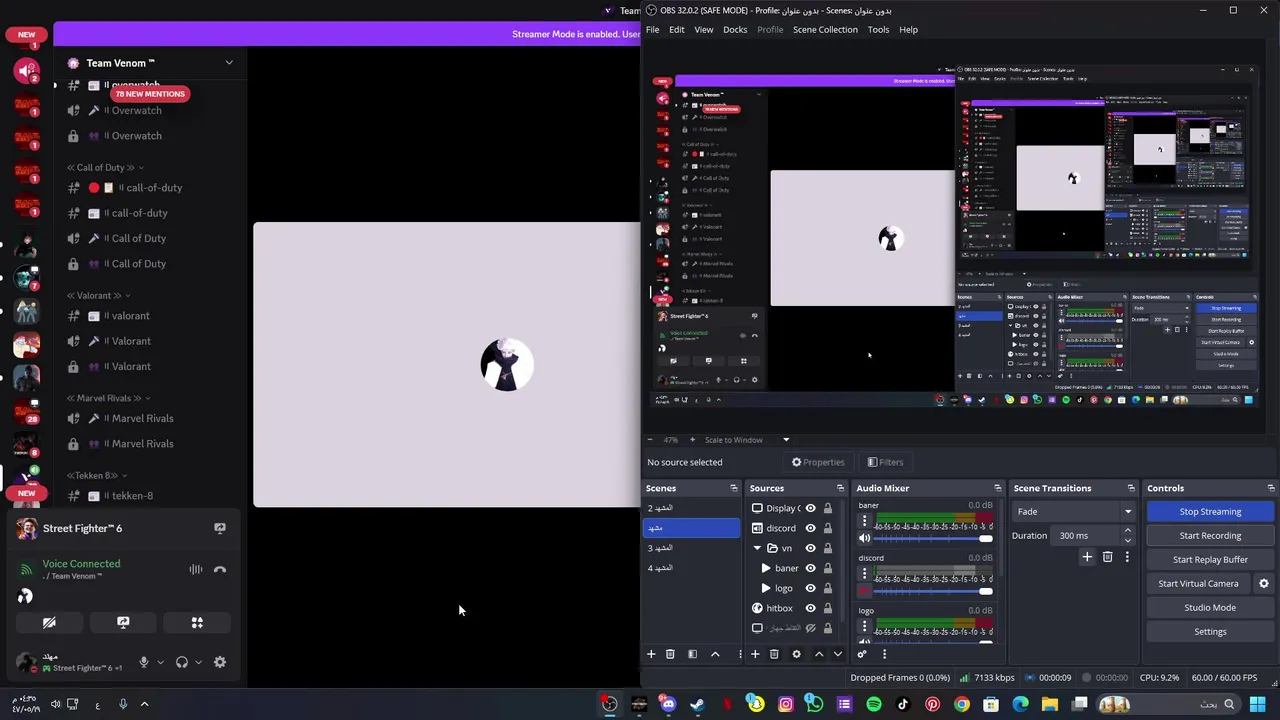Open OBS Scene Collection menu
The width and height of the screenshot is (1280, 720).
pyautogui.click(x=825, y=29)
